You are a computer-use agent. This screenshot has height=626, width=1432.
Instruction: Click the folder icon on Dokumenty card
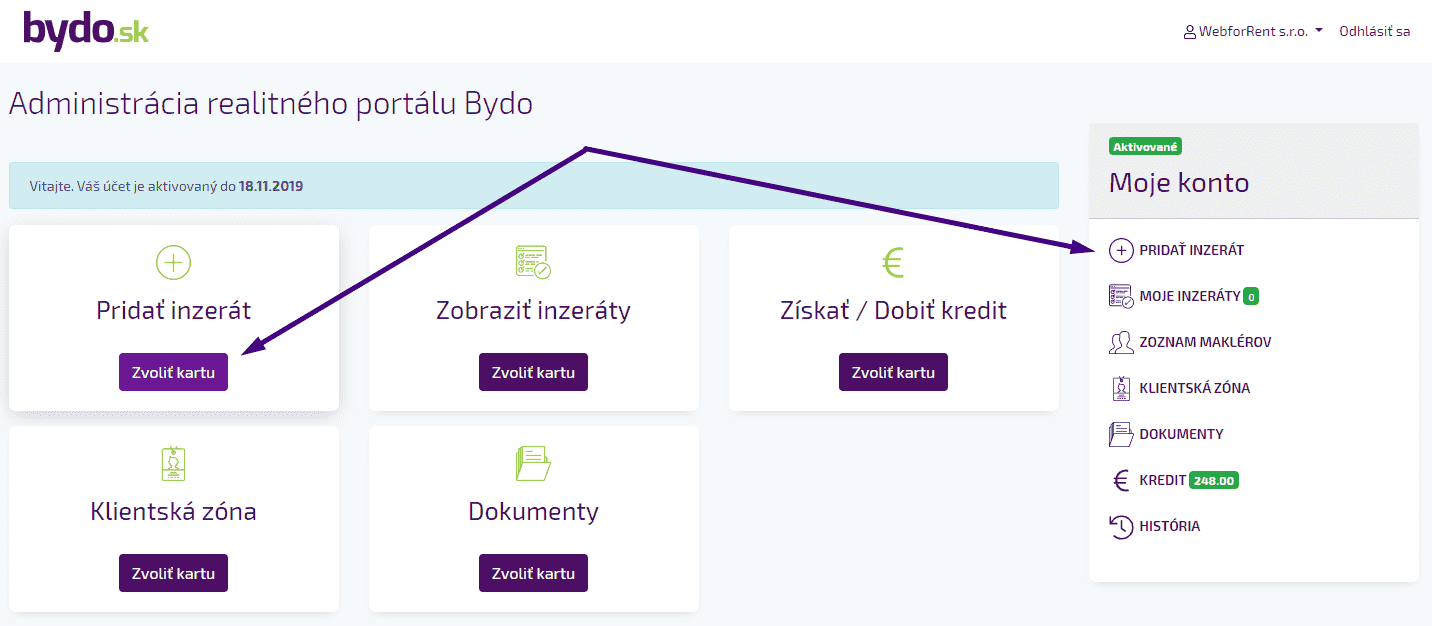coord(533,463)
